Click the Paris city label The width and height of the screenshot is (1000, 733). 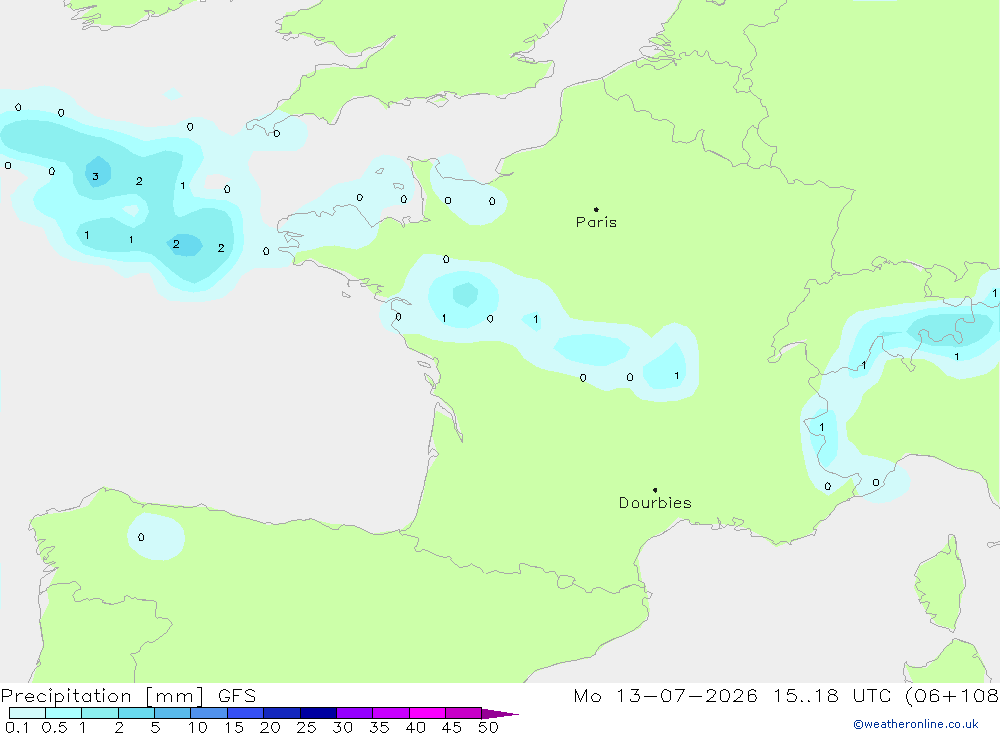(x=596, y=222)
